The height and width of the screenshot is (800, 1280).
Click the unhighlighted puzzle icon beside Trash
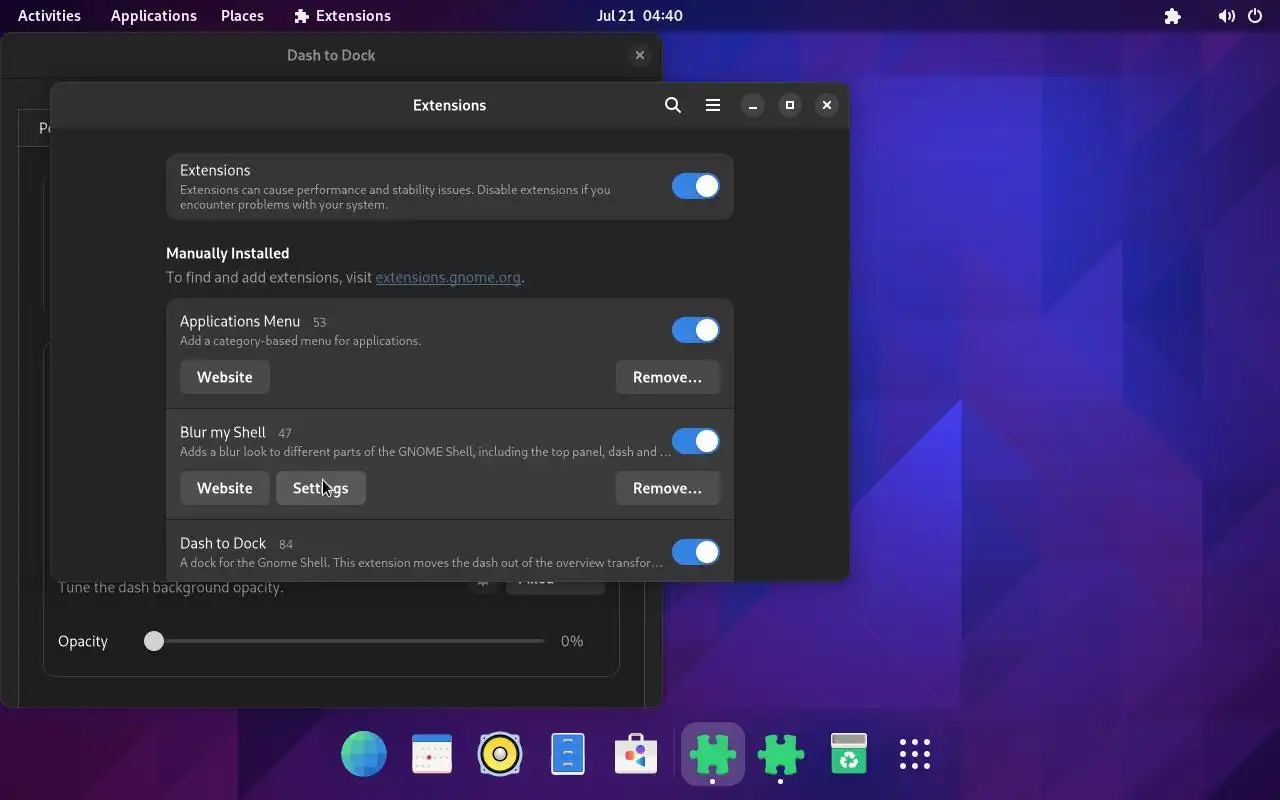[x=780, y=754]
